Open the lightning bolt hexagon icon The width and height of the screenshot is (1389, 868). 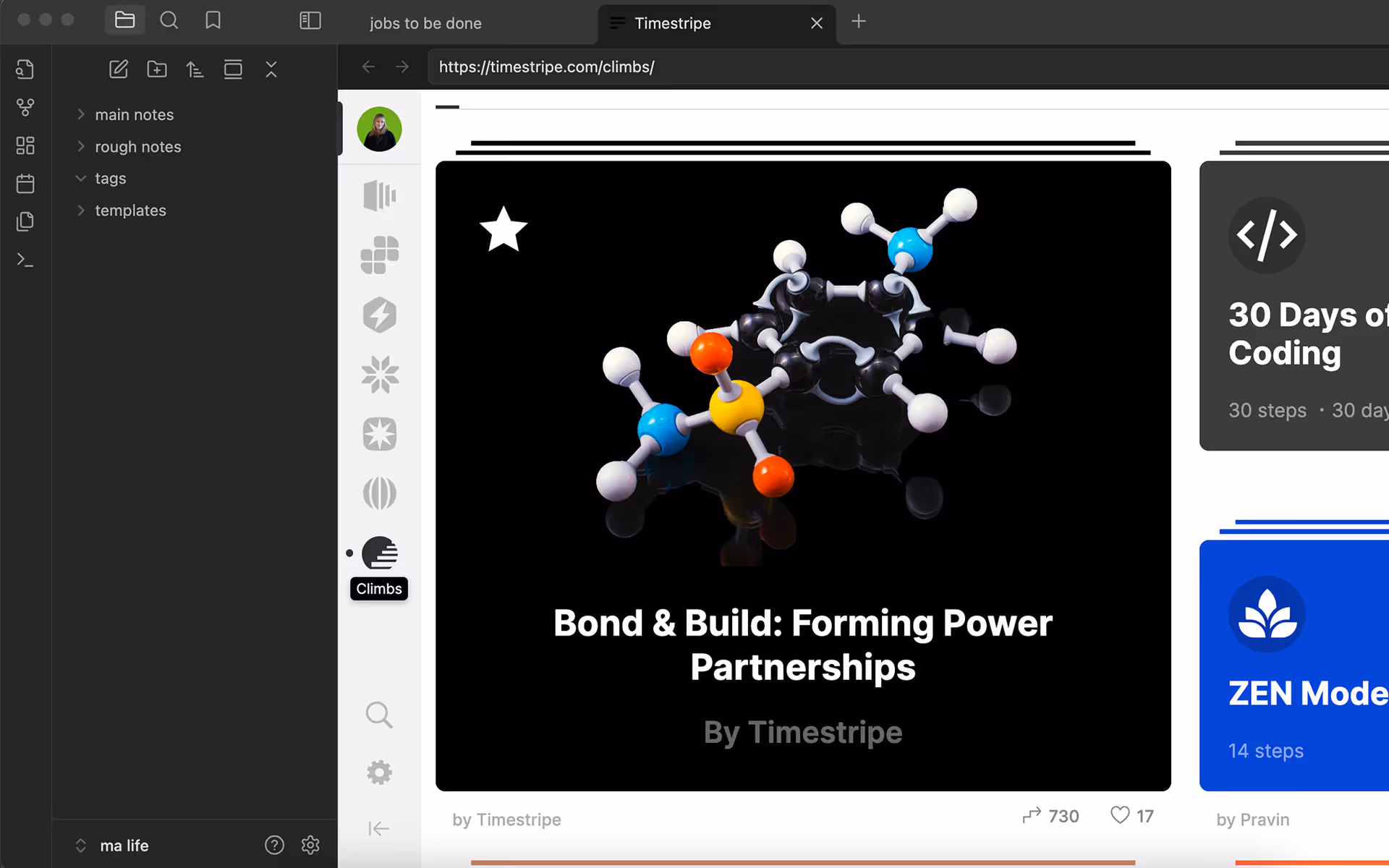(x=379, y=315)
